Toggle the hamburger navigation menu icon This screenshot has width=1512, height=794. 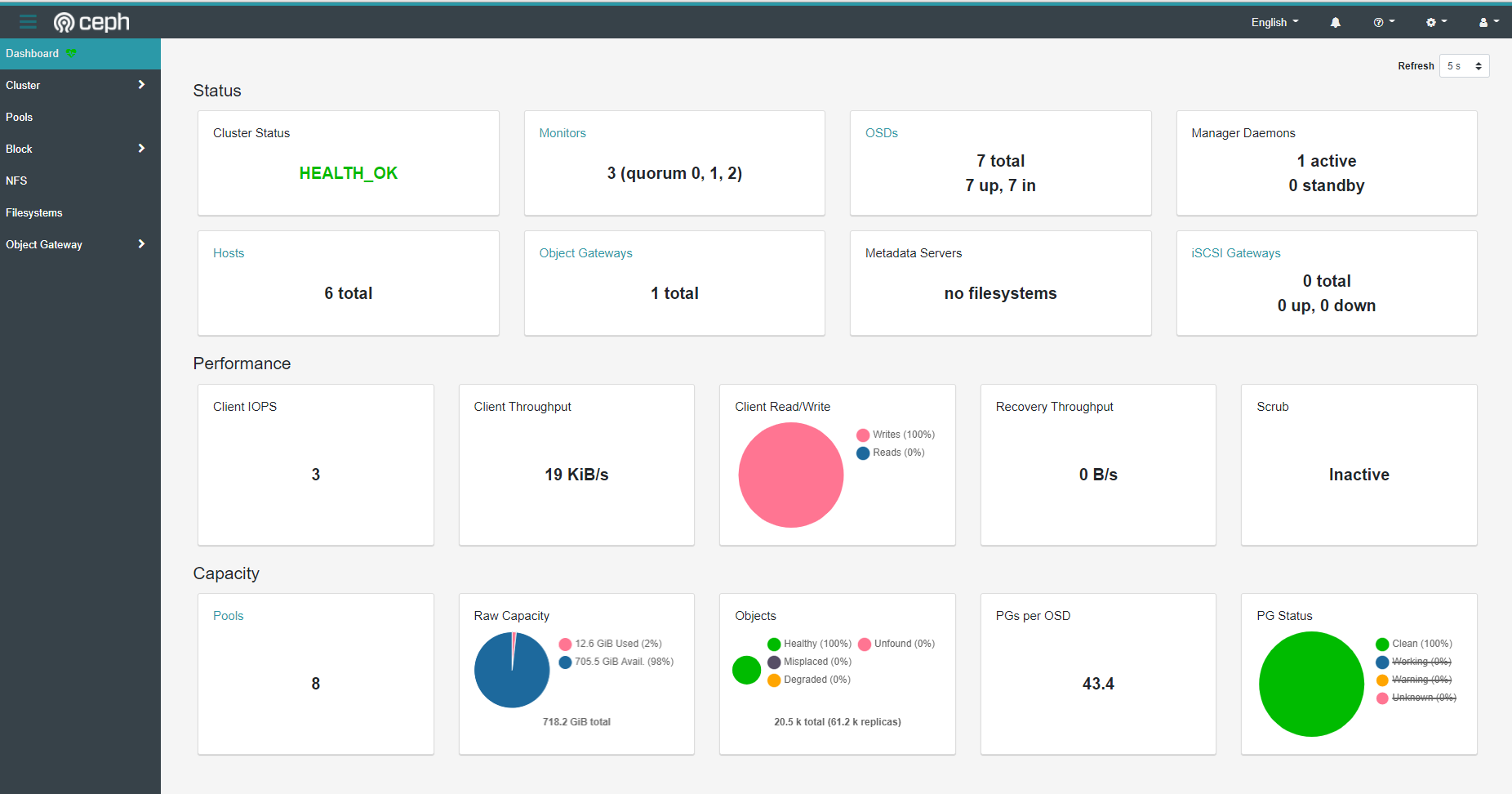tap(29, 22)
